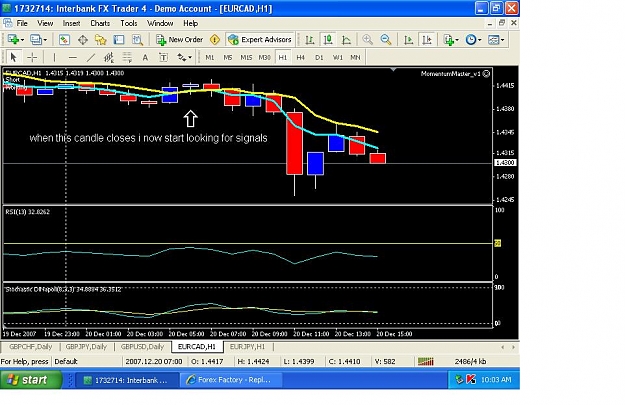The height and width of the screenshot is (405, 625).
Task: Switch timeframe to M30
Action: tap(264, 57)
